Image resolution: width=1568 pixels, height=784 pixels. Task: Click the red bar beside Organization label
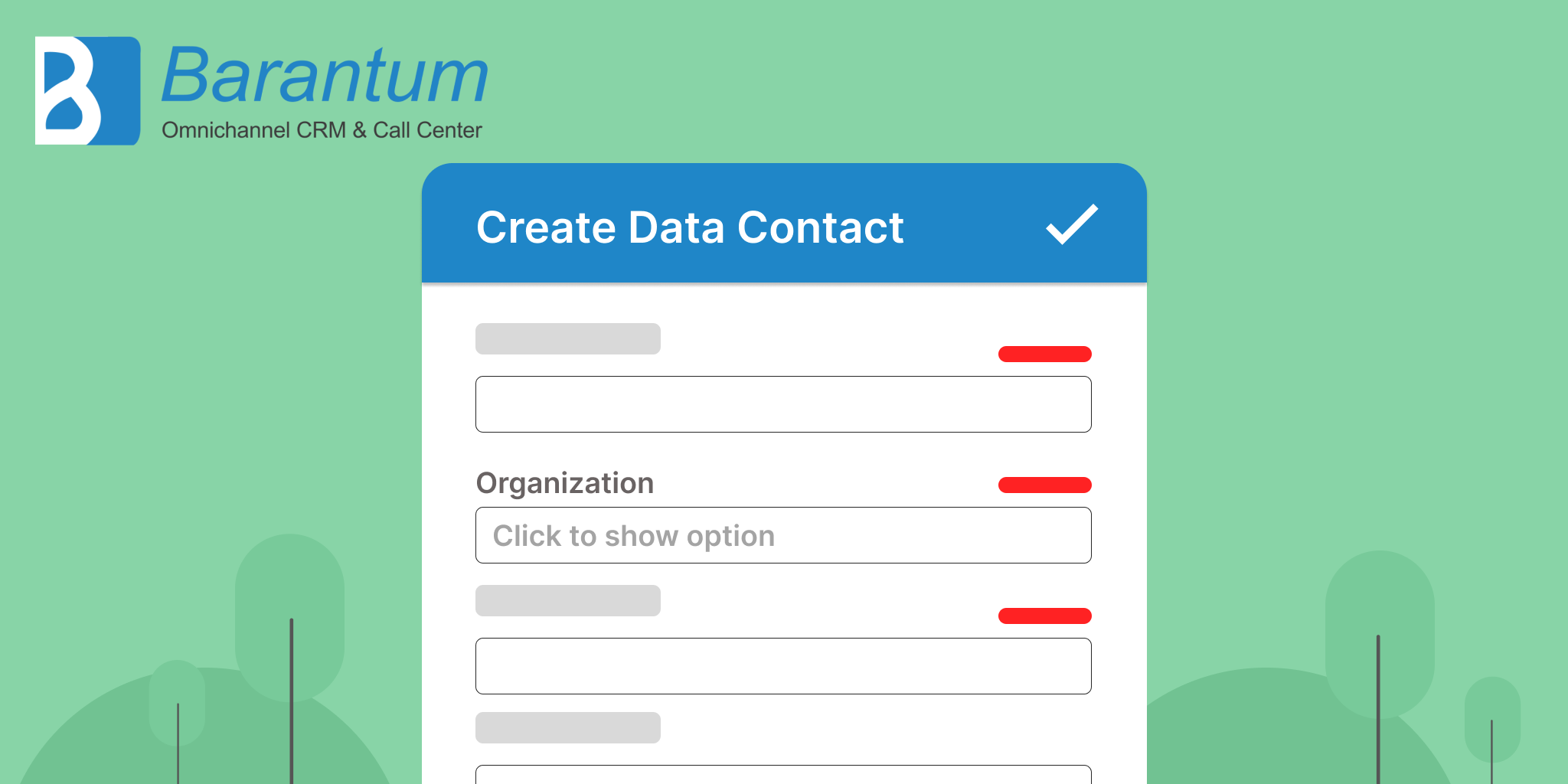1045,485
